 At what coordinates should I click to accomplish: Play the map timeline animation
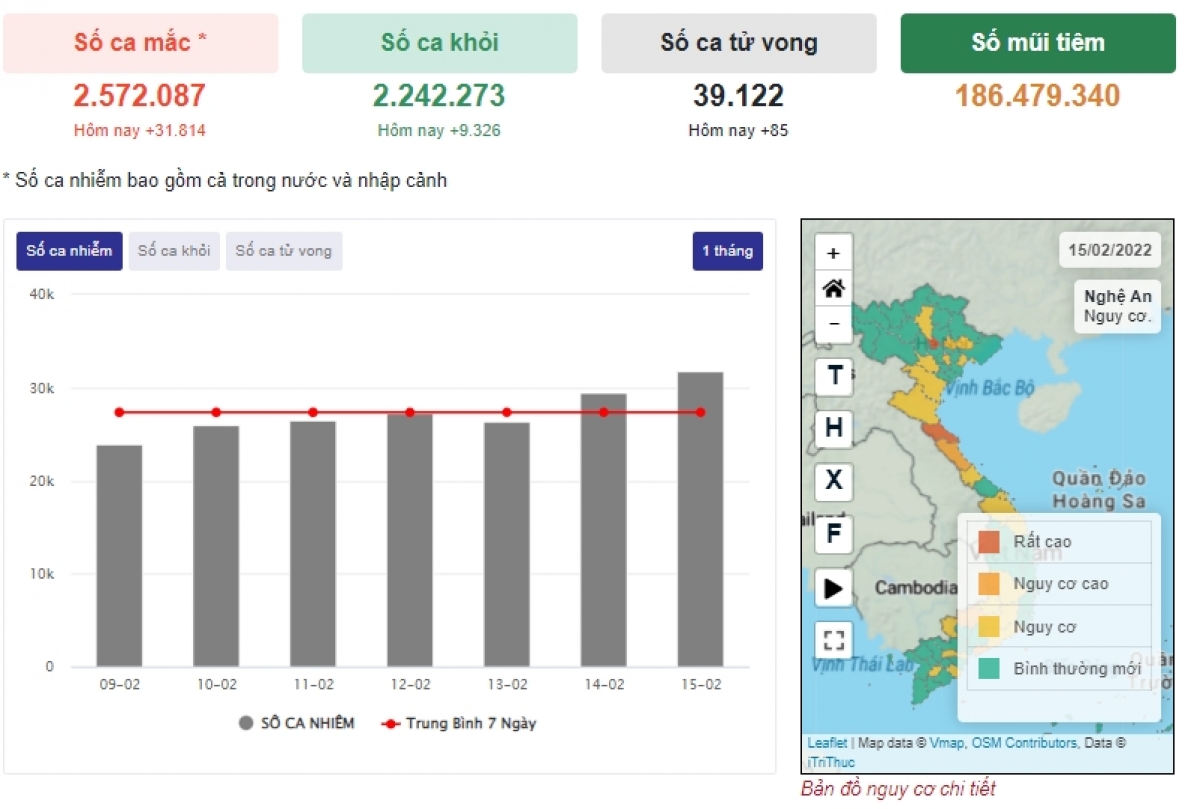tap(833, 588)
